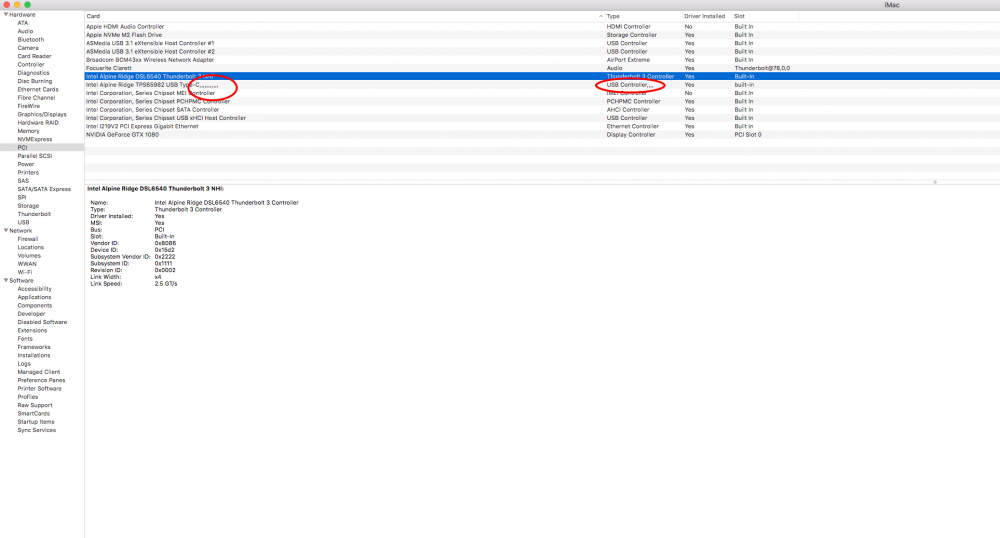Select Broadcom BCM43xx Wireless Network Adapter row
This screenshot has height=538, width=1000.
pos(542,60)
